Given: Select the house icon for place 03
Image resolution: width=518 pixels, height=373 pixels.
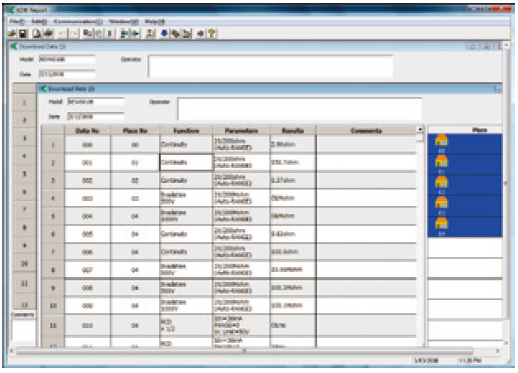Looking at the screenshot, I should pos(441,203).
